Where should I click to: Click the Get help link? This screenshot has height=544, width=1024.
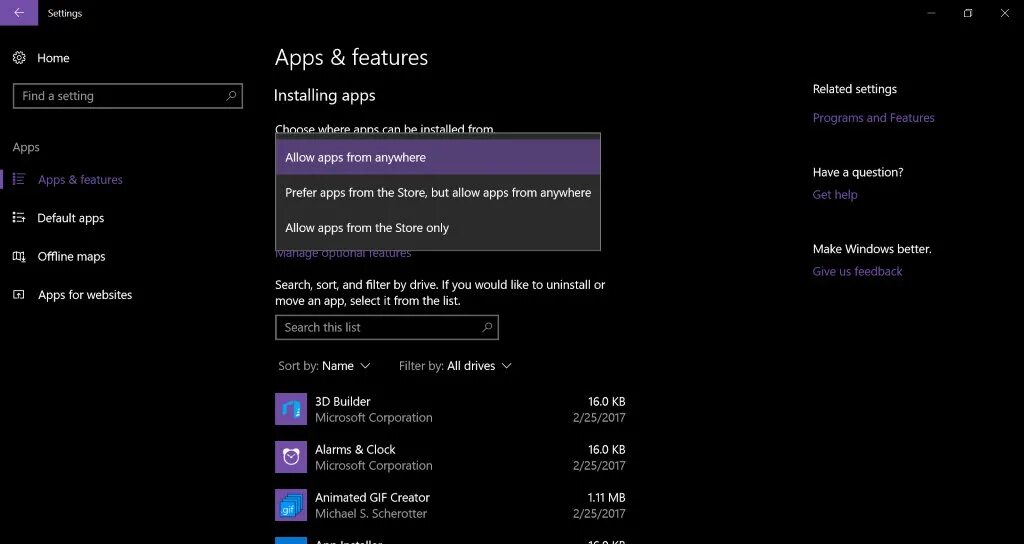(x=835, y=195)
